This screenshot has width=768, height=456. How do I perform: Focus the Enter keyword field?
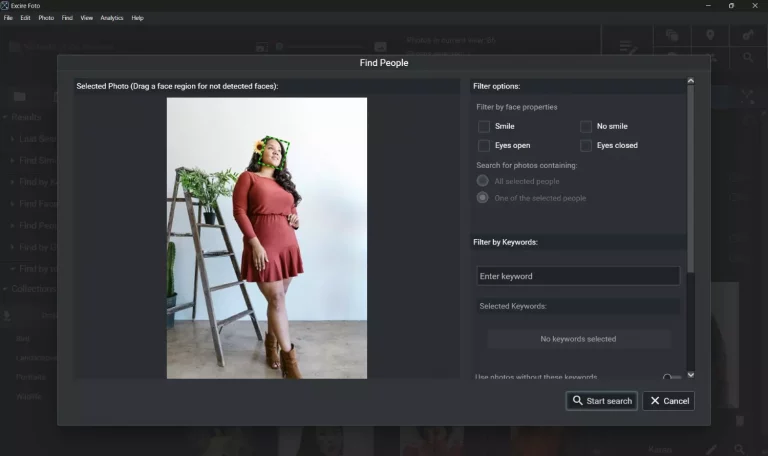[x=578, y=276]
